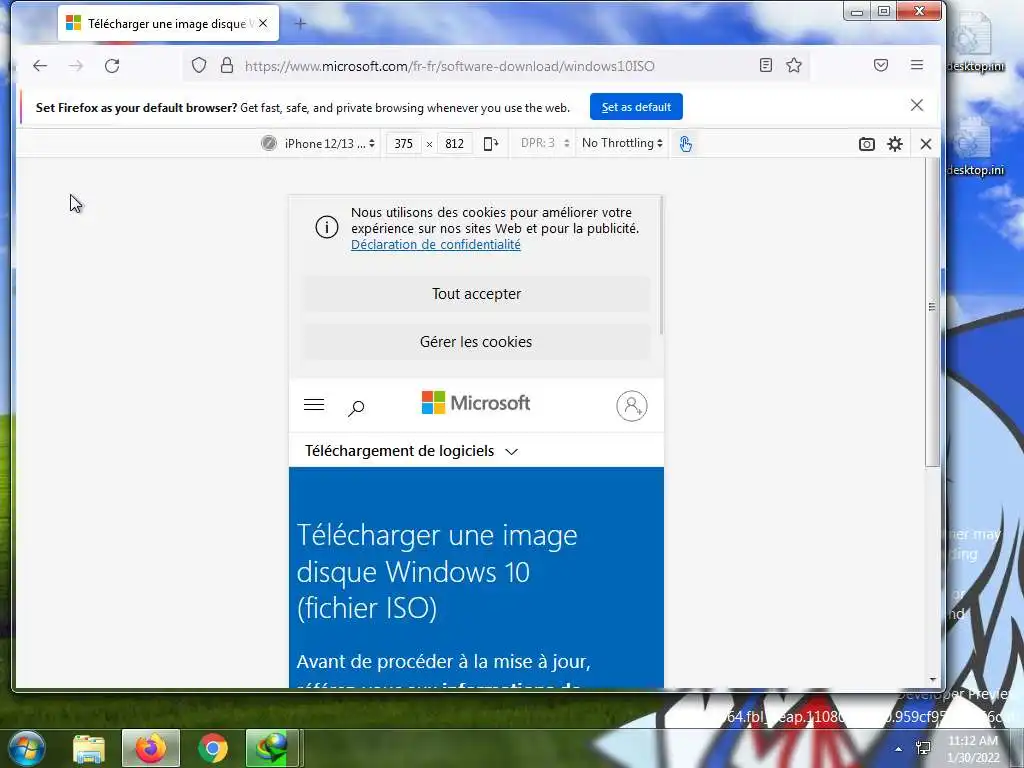Open File Explorer from taskbar

89,748
